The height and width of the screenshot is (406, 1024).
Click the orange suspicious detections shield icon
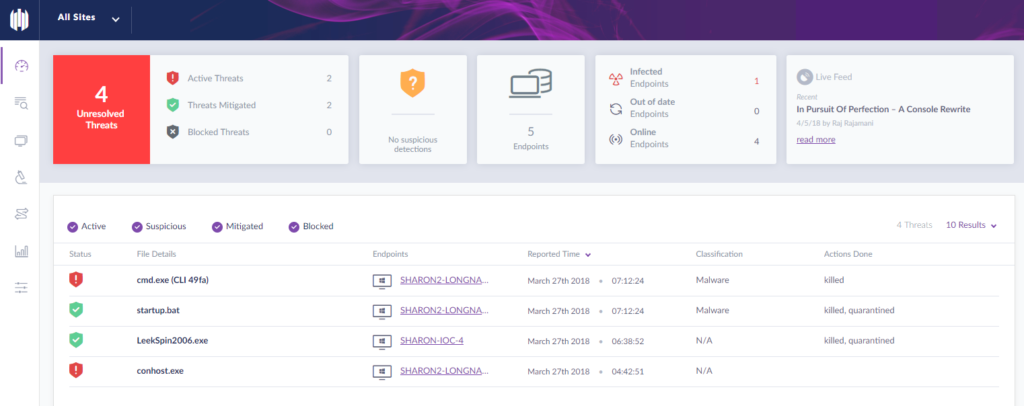[413, 83]
